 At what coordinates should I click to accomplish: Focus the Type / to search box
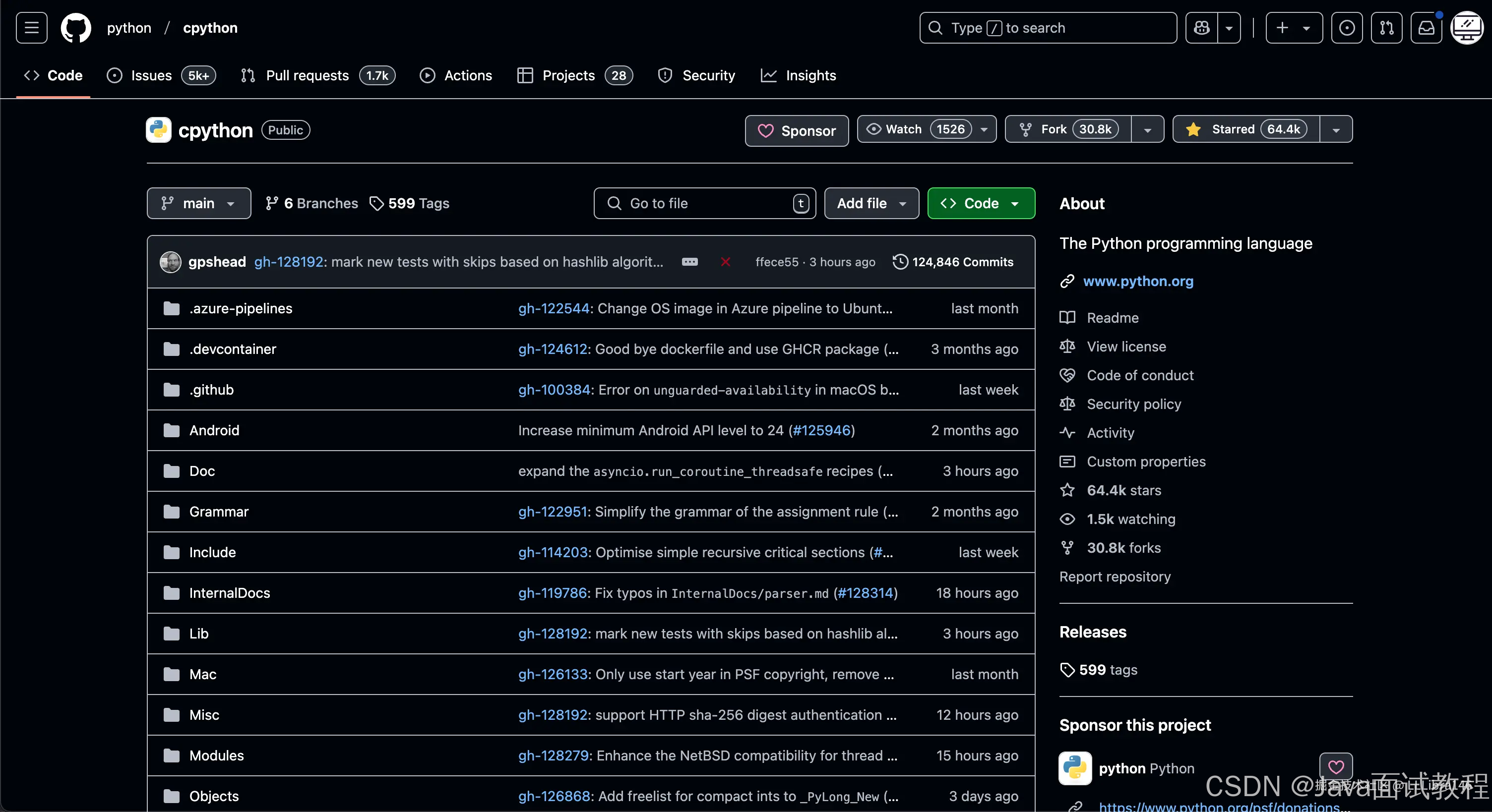point(1048,28)
